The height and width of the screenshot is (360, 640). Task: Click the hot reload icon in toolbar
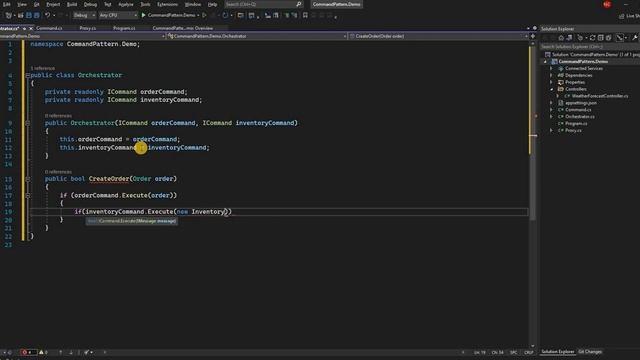[225, 16]
